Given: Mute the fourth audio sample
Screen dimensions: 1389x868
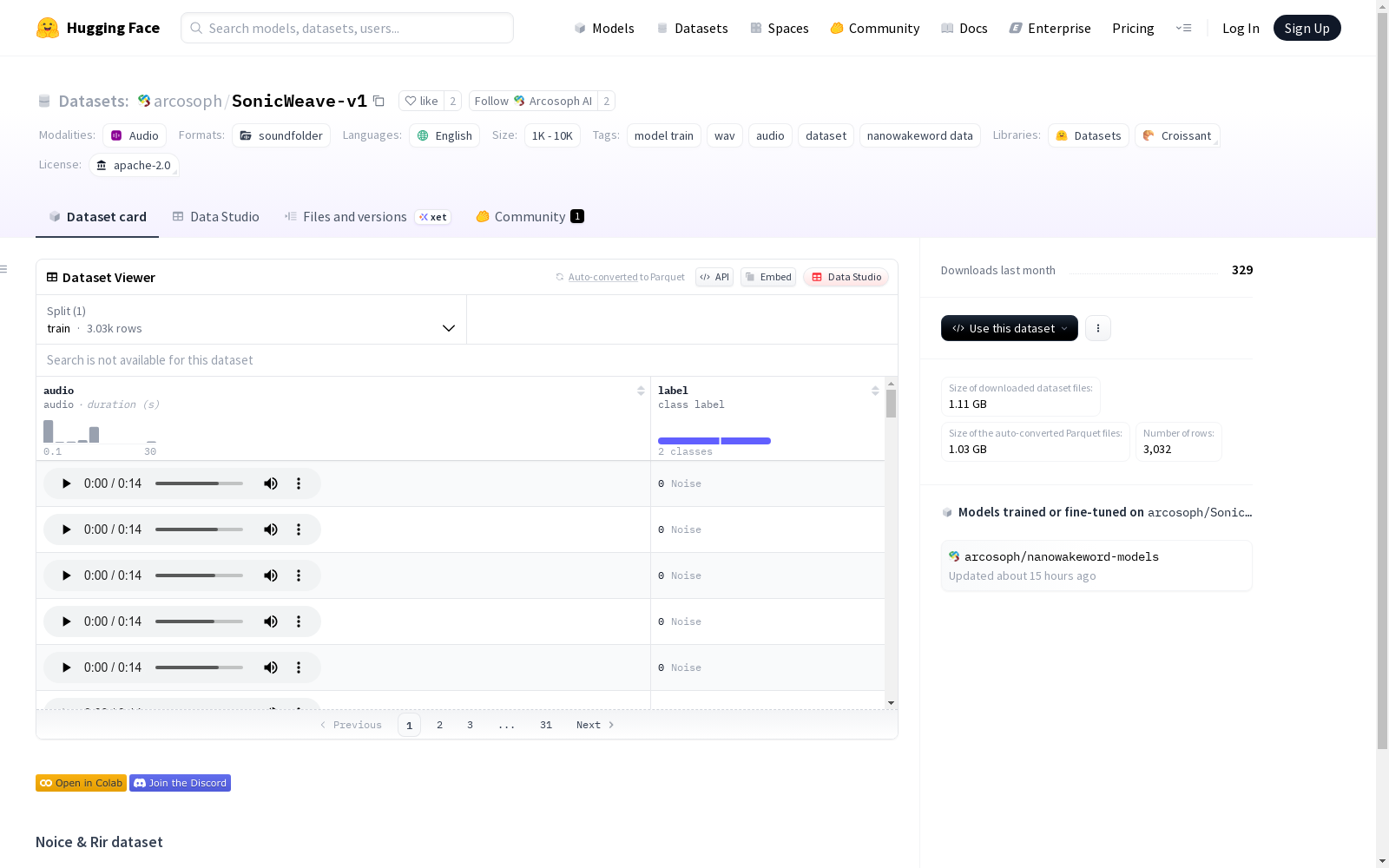Looking at the screenshot, I should pos(271,621).
